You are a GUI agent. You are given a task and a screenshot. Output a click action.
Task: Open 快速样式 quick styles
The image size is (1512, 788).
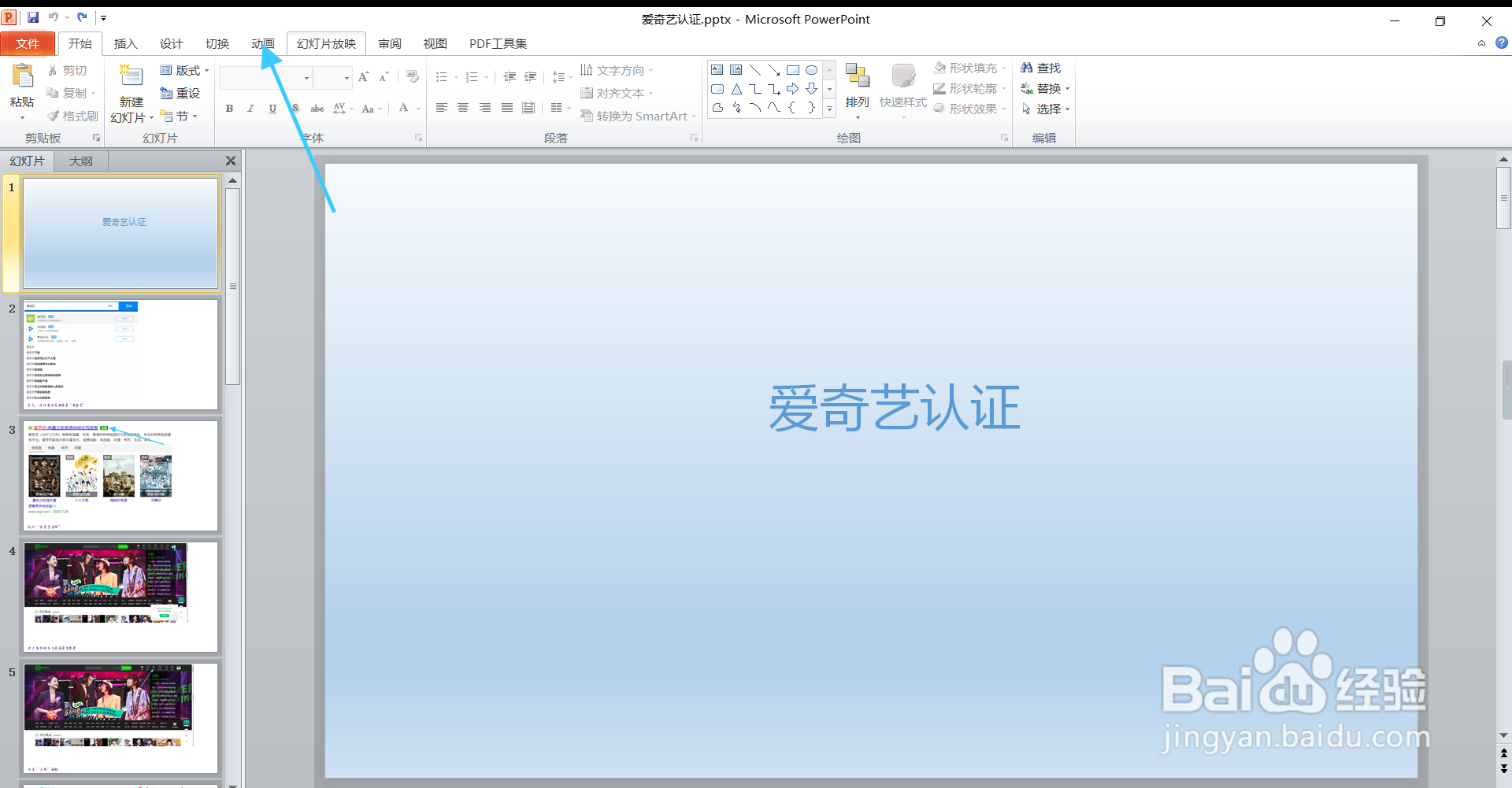903,89
